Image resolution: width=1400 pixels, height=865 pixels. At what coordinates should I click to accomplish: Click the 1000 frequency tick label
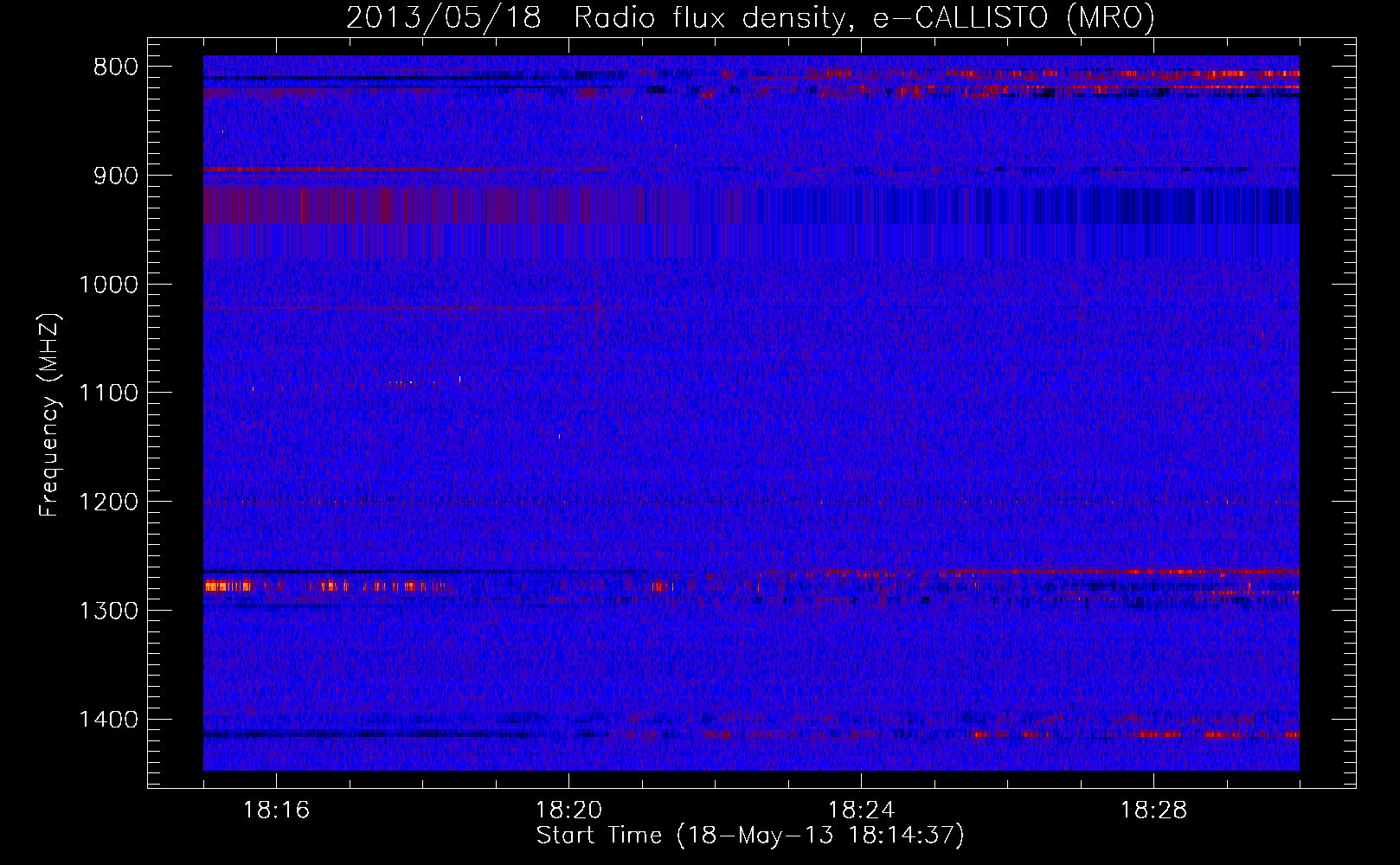108,285
